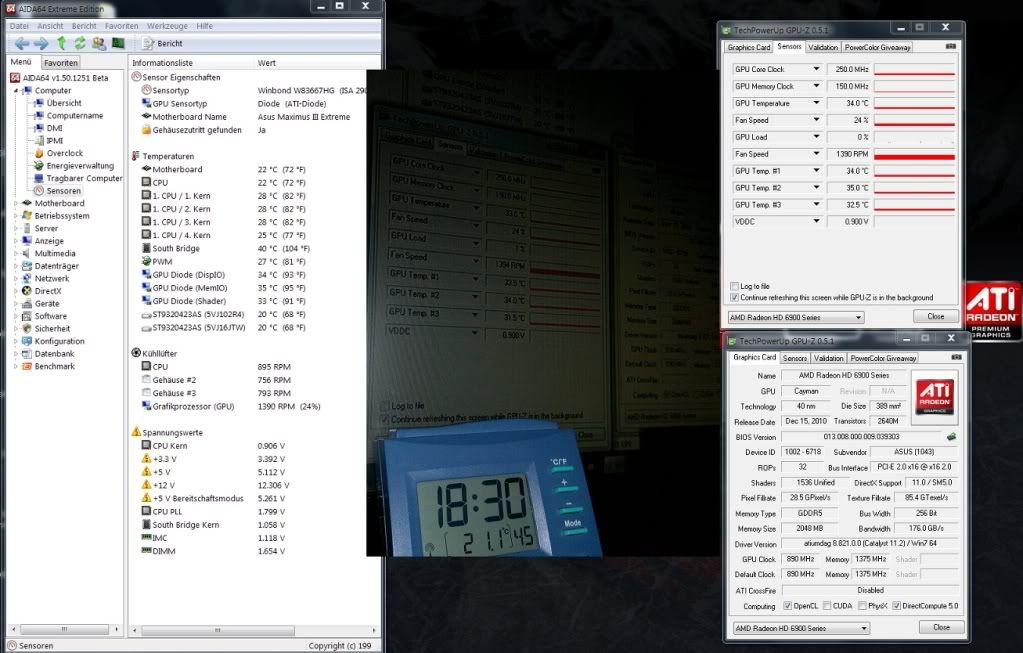Switch to Validation tab in upper GPU-Z window

click(x=823, y=47)
